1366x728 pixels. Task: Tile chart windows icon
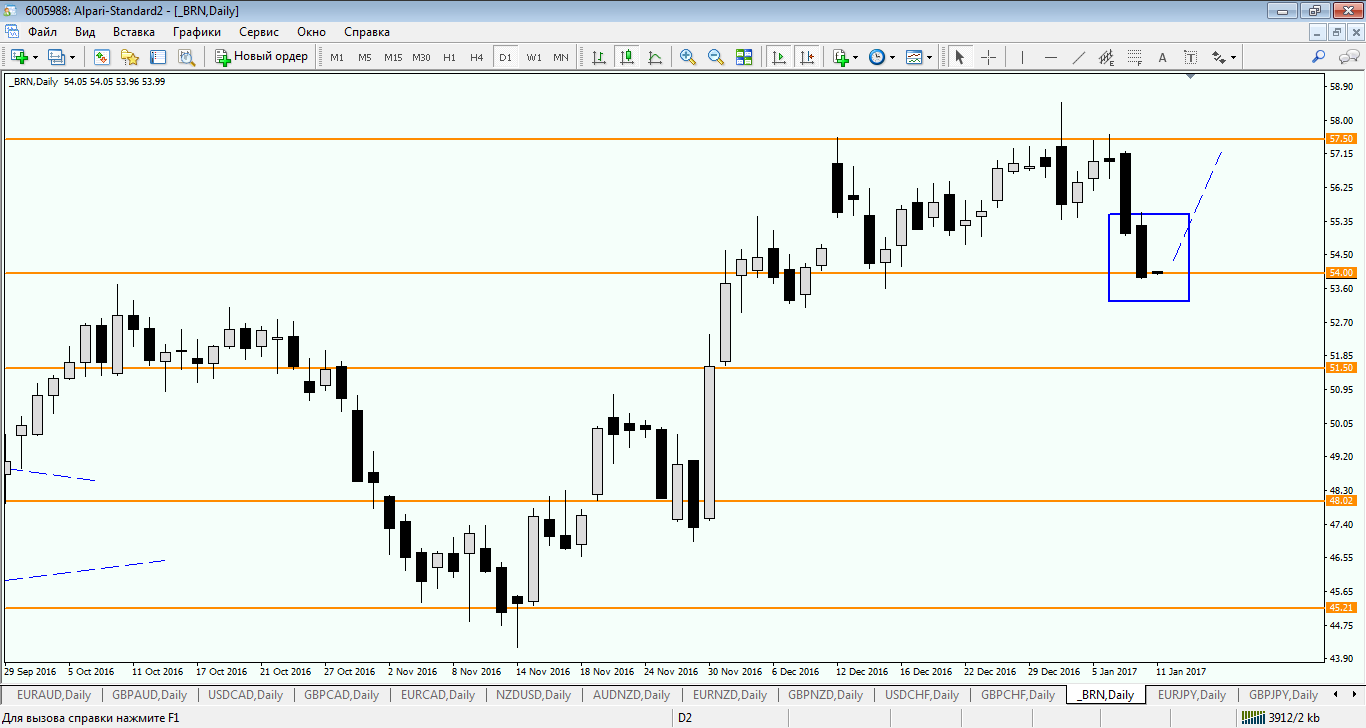[744, 57]
